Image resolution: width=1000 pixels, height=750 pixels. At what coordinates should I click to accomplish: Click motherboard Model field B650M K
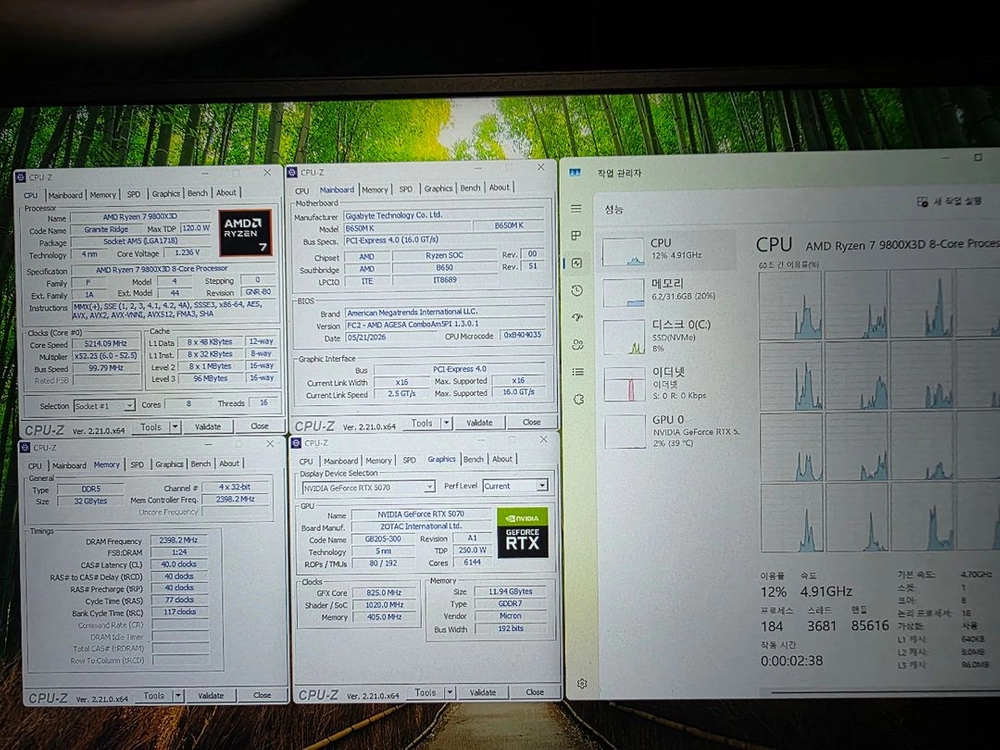click(407, 228)
